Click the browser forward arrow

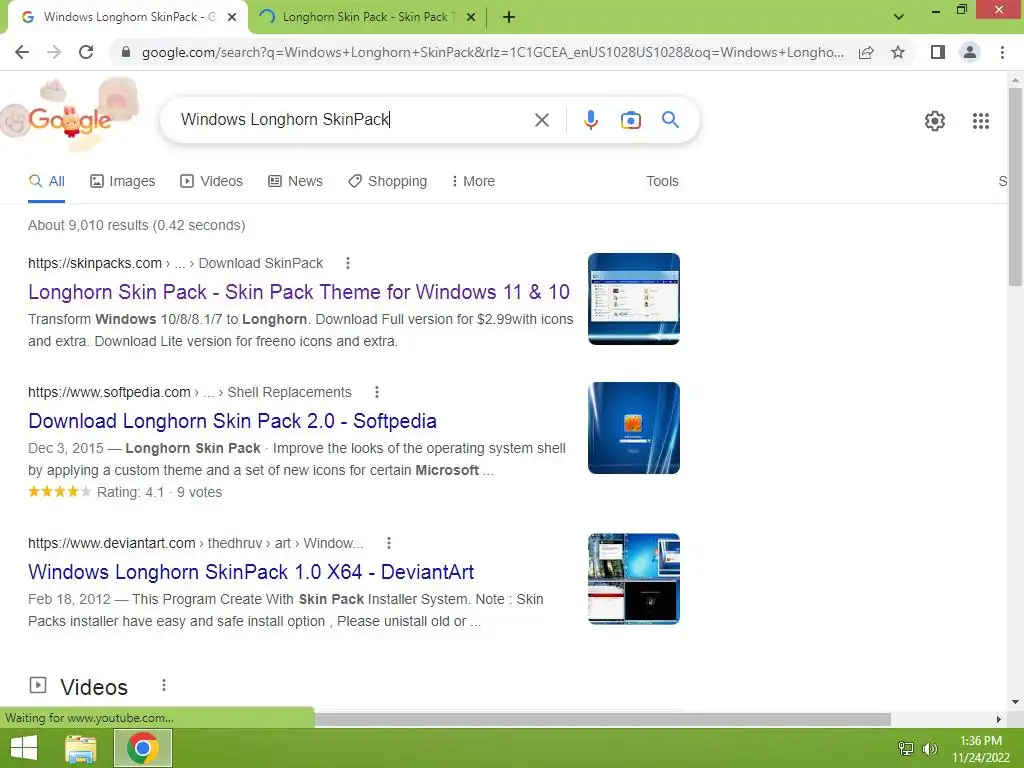pos(54,52)
